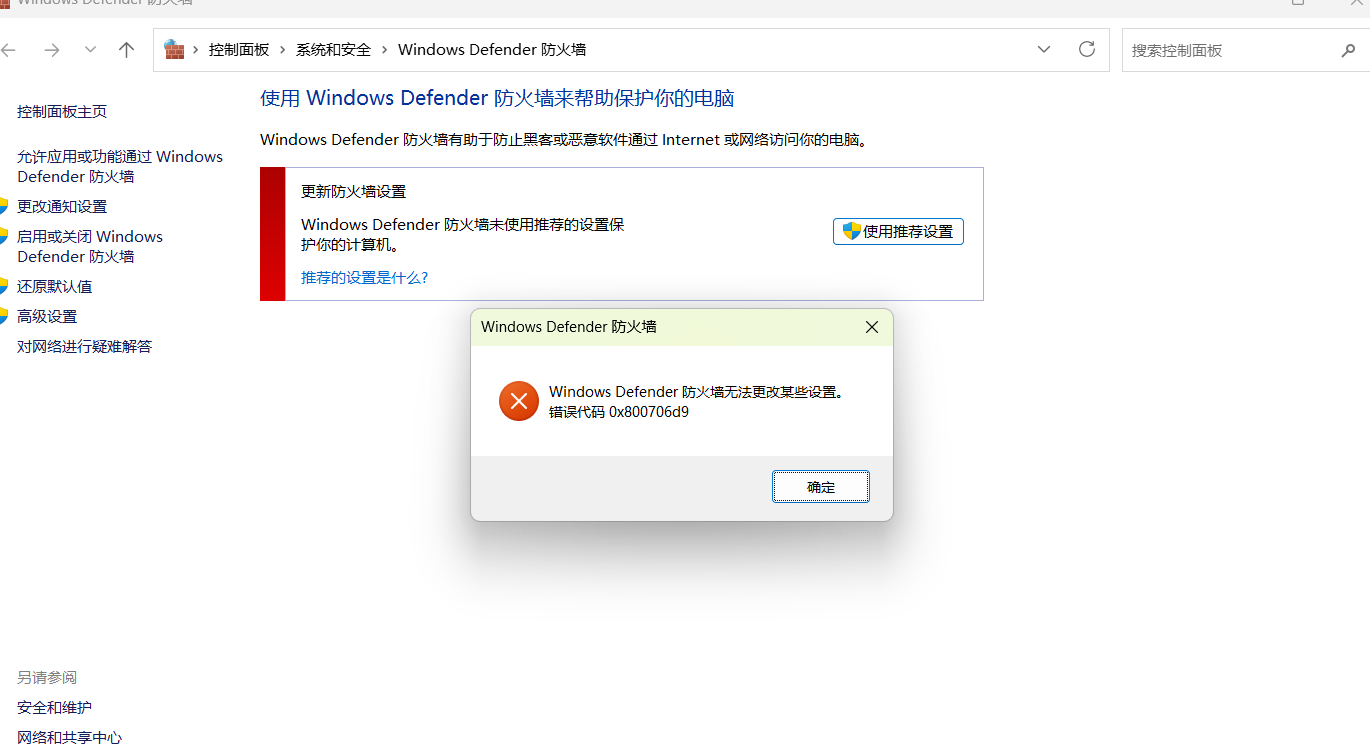Select Windows Defender 防火墙 breadcrumb
This screenshot has height=751, width=1370.
[492, 50]
